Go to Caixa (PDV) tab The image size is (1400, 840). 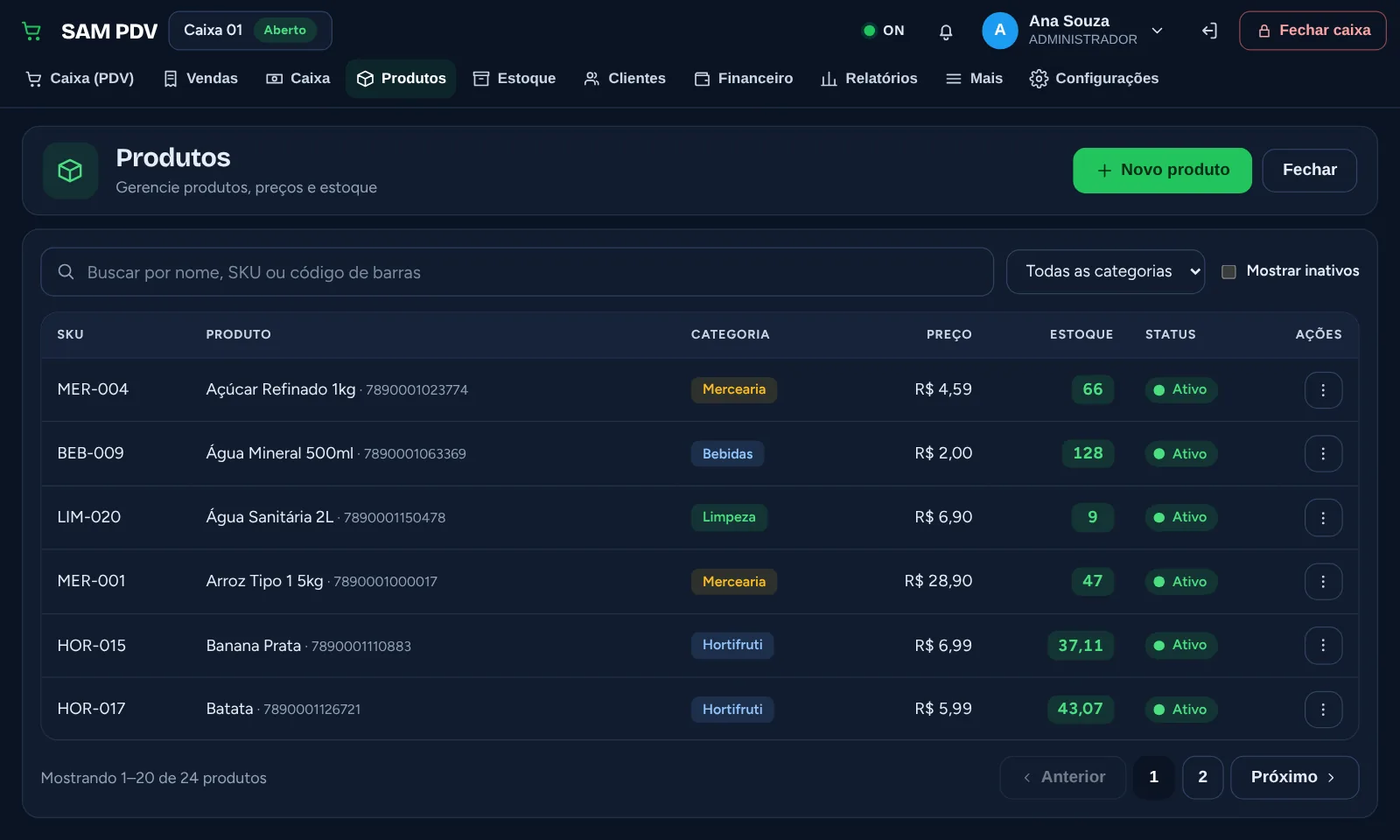click(x=80, y=79)
